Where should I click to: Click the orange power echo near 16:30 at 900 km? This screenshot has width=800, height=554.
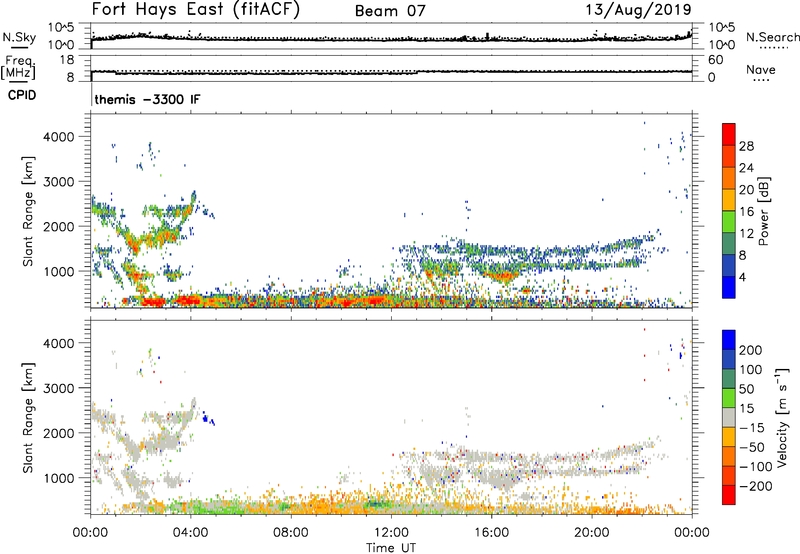point(503,277)
